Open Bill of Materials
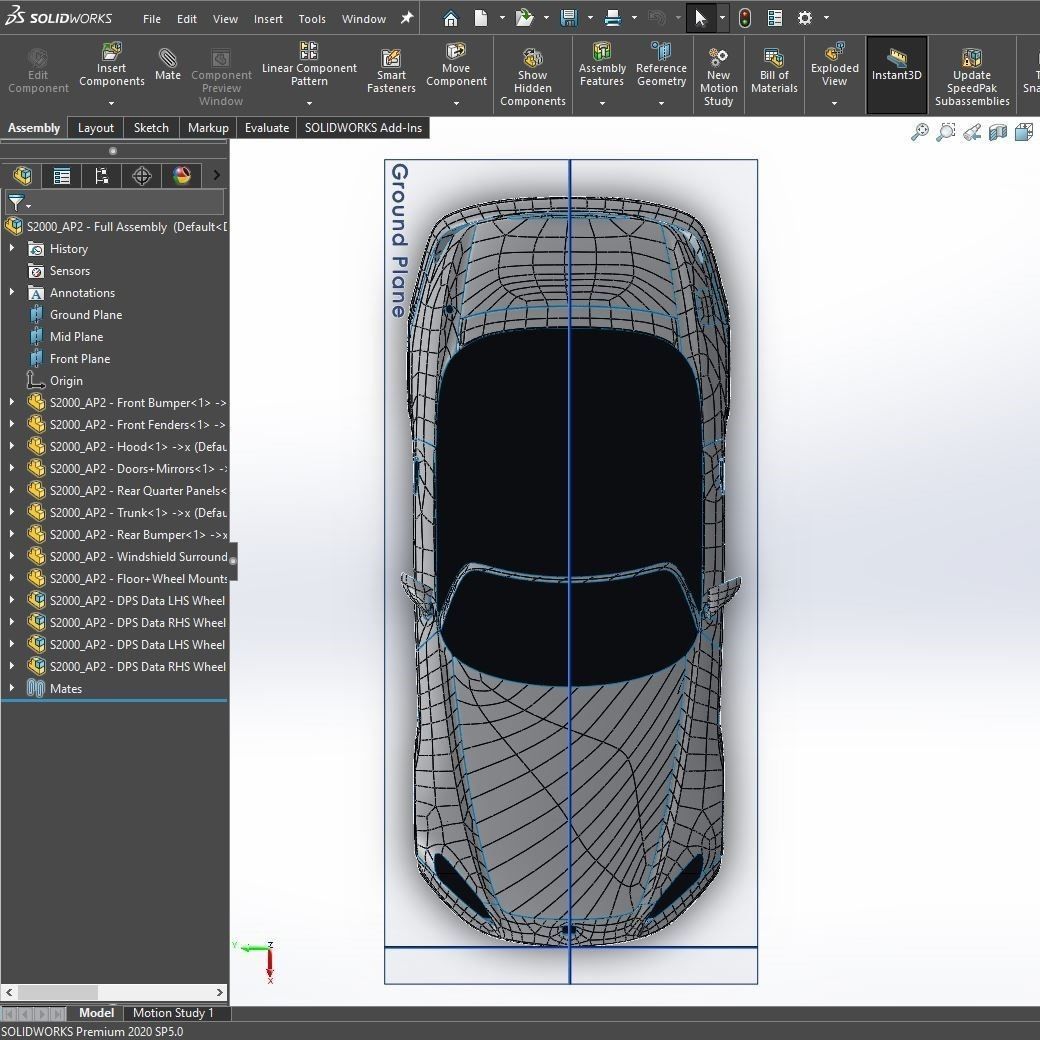This screenshot has width=1040, height=1040. (774, 72)
